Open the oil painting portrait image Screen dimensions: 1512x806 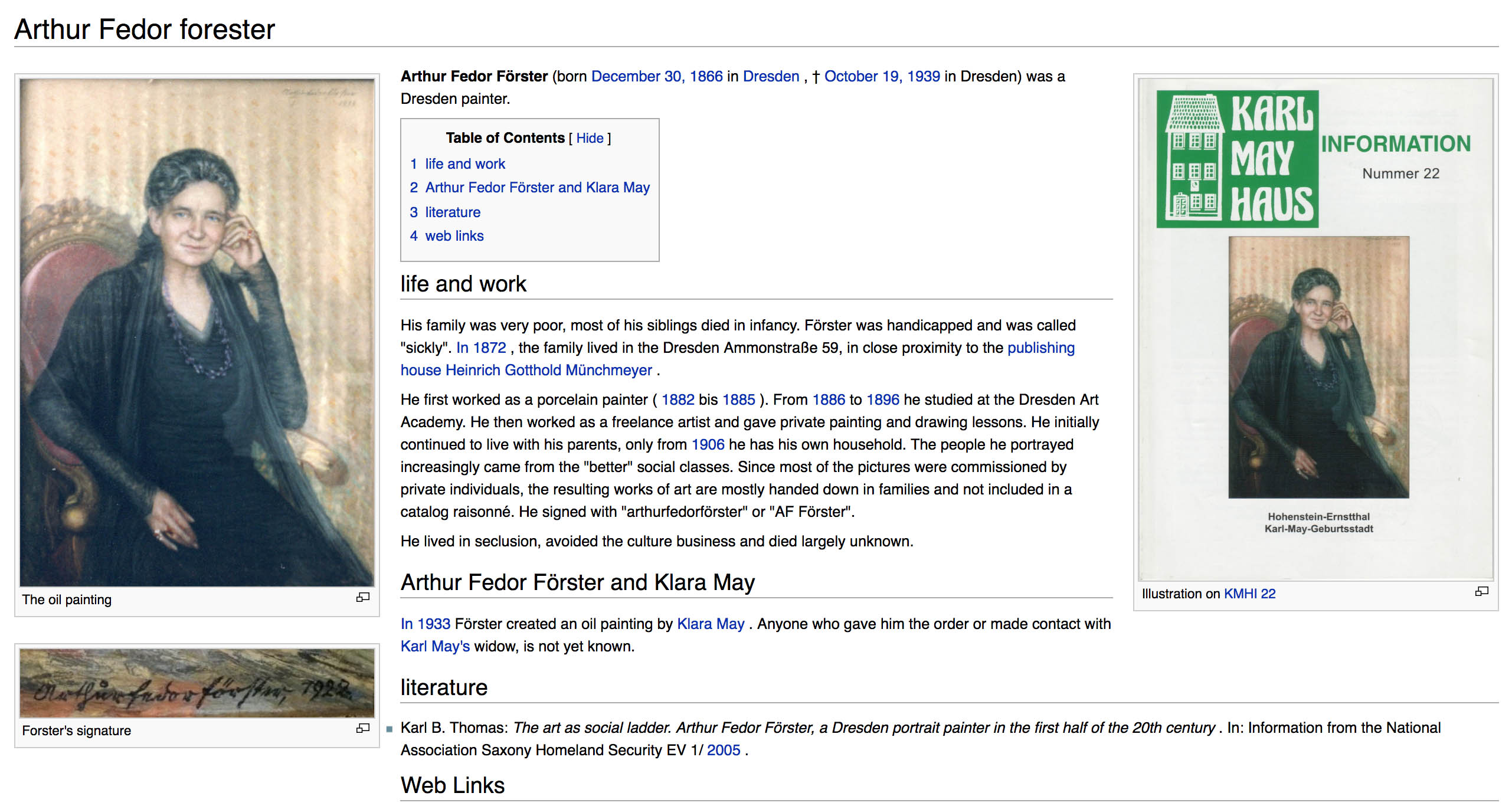(197, 332)
